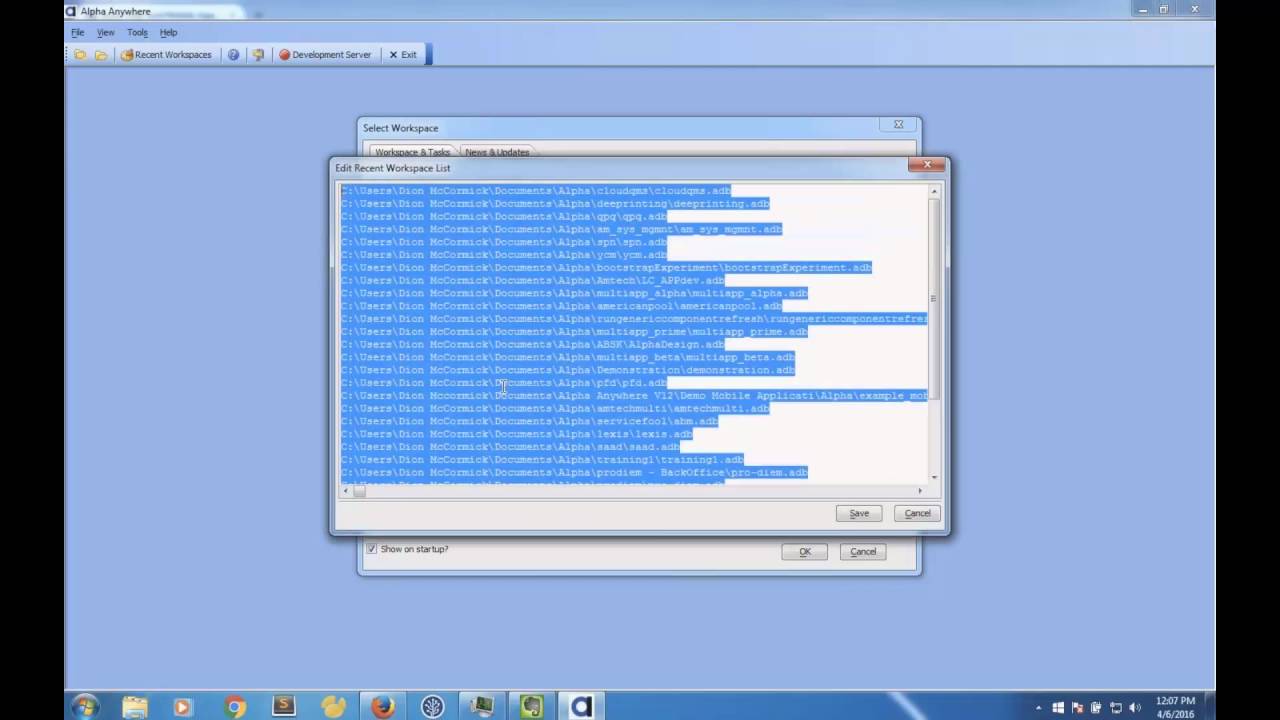Click the saad.adb path line
1280x720 pixels.
tap(510, 447)
